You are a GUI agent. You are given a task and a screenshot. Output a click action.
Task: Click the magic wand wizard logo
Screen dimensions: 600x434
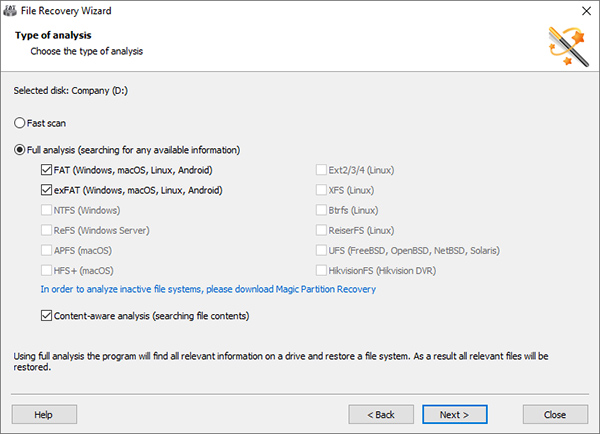click(569, 47)
